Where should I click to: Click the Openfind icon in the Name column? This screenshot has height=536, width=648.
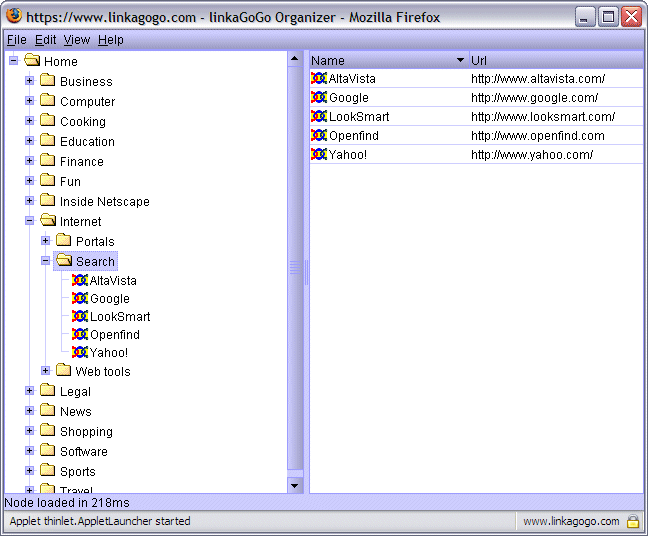tap(319, 135)
